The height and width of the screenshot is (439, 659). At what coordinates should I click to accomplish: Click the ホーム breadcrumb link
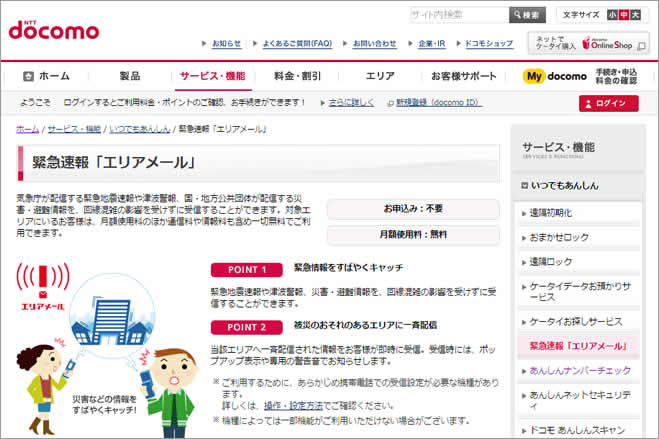27,129
